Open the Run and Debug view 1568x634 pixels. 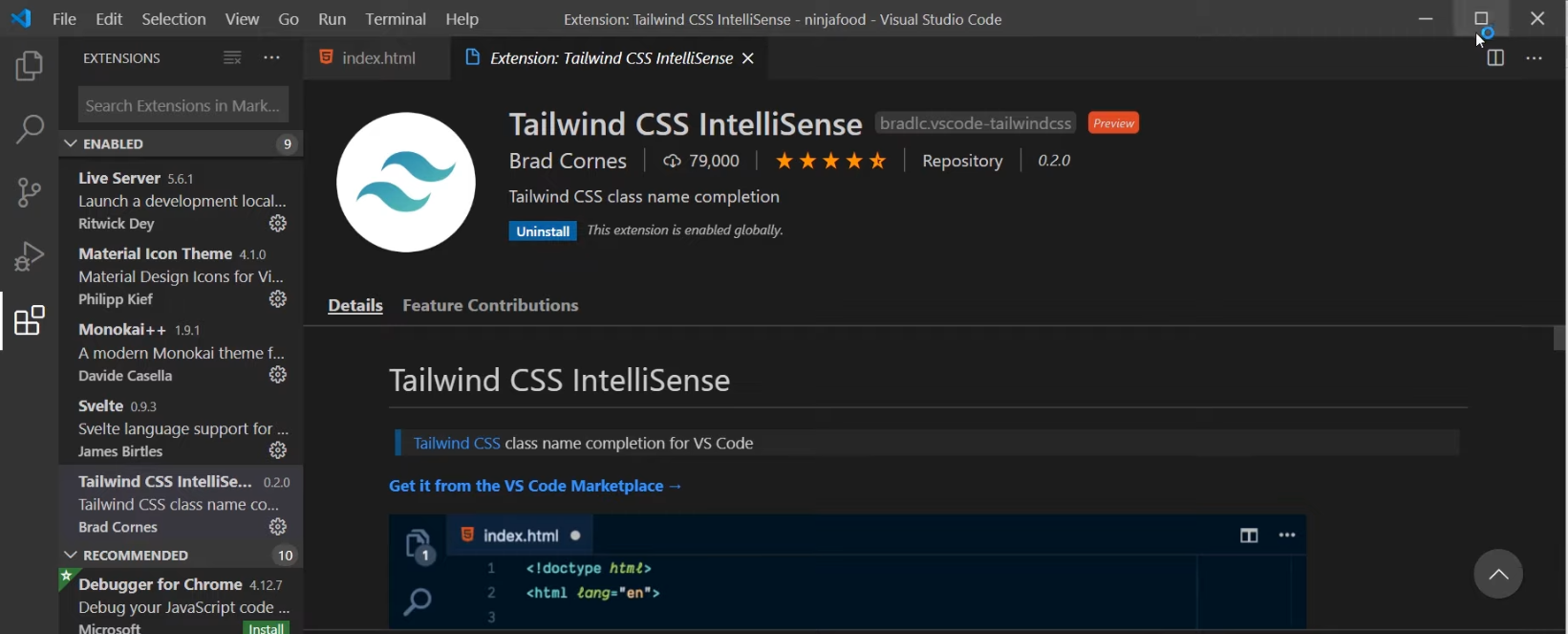click(30, 255)
